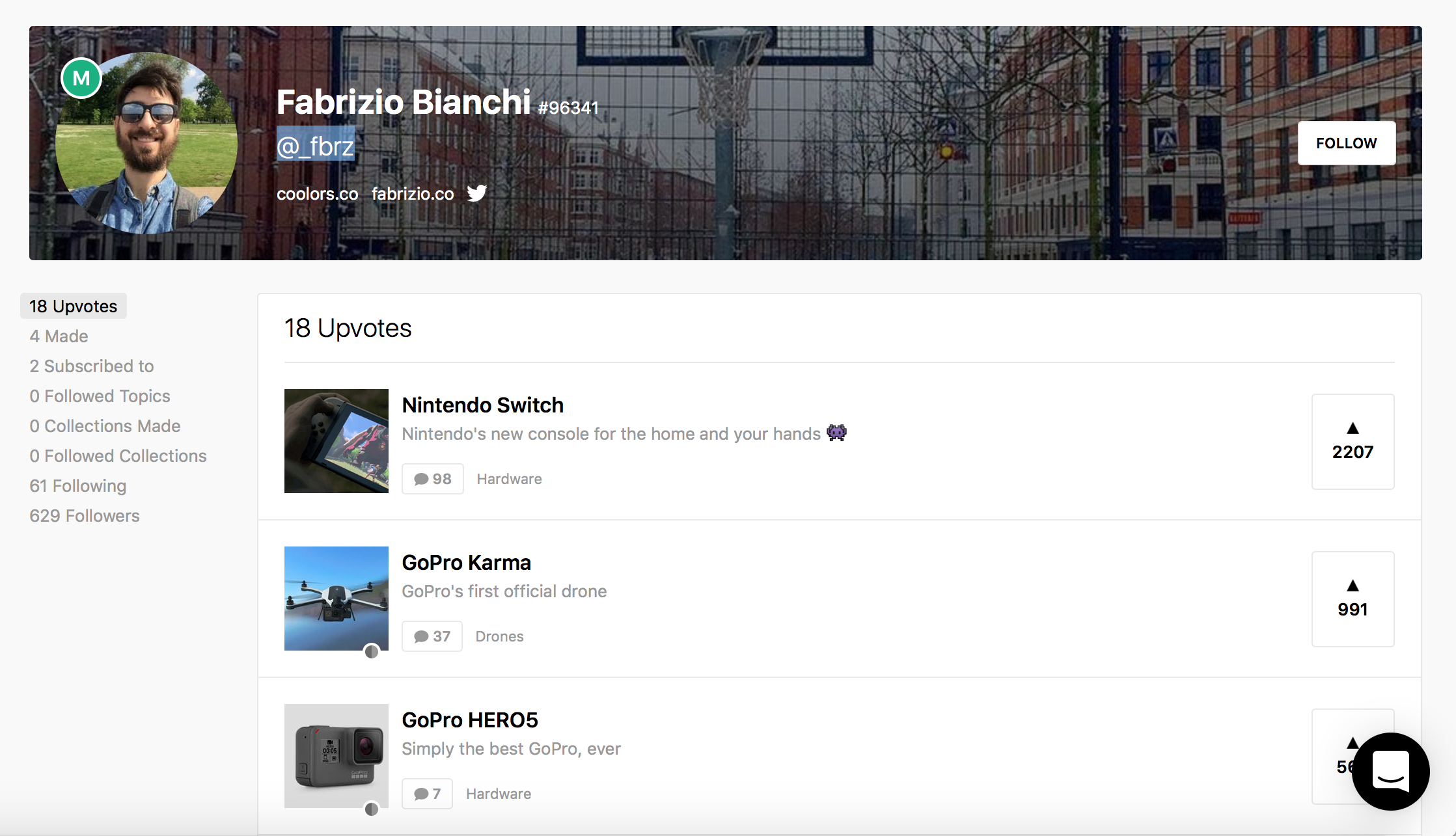Click the Hardware topic tag under GoPro HERO5
Viewport: 1456px width, 836px height.
click(499, 794)
